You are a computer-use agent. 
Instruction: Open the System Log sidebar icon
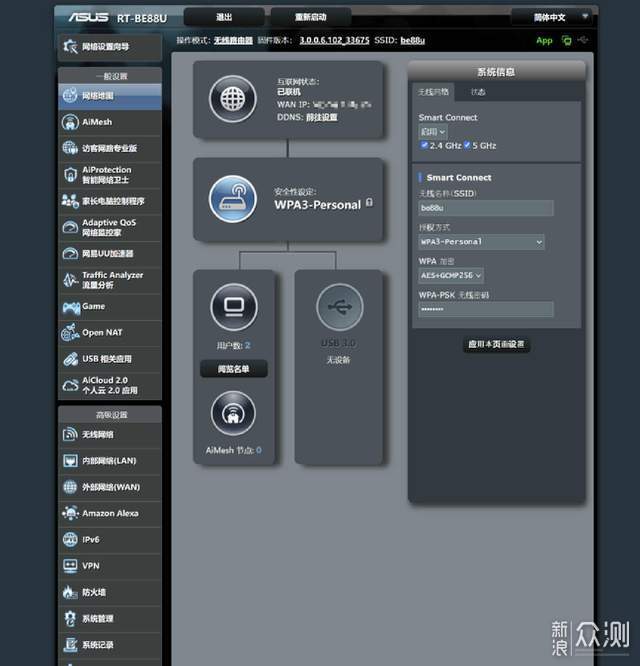point(70,645)
